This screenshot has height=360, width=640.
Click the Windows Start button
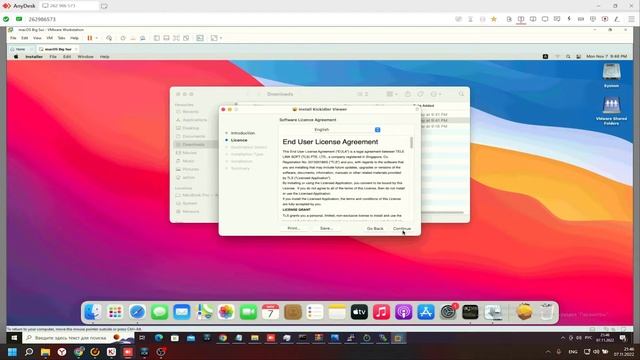point(12,352)
